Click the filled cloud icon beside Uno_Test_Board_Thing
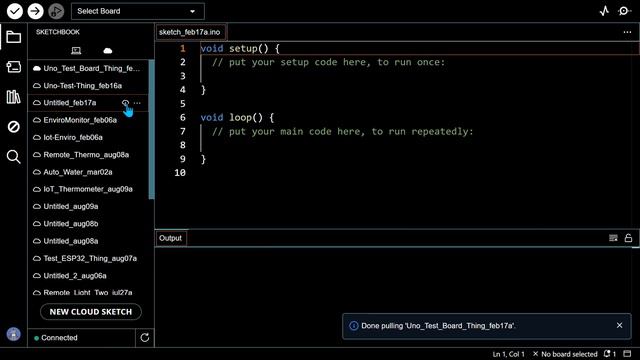This screenshot has height=360, width=640. pyautogui.click(x=37, y=69)
